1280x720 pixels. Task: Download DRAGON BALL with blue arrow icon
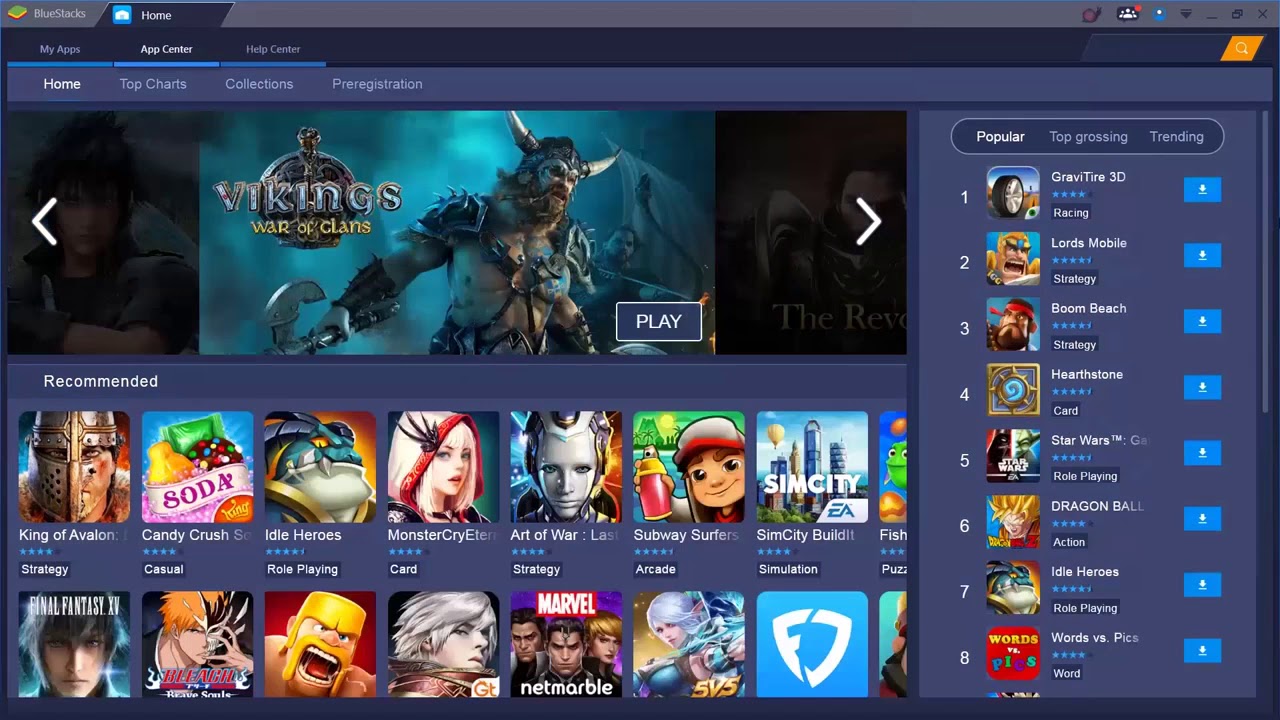(x=1202, y=519)
